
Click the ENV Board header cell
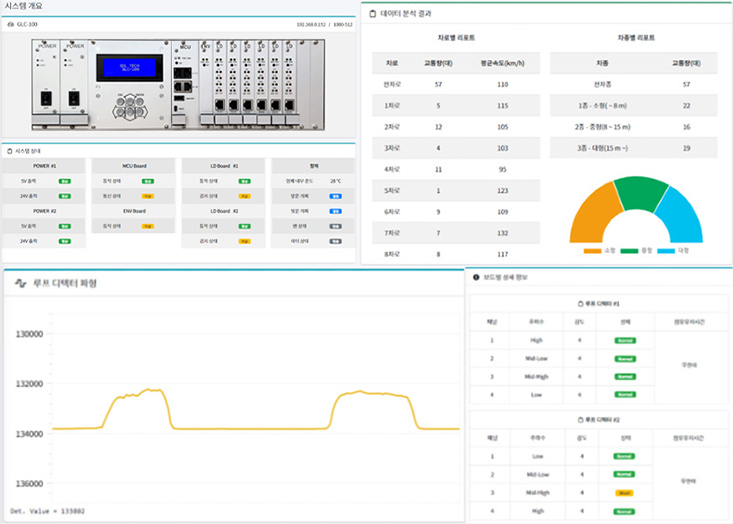134,211
